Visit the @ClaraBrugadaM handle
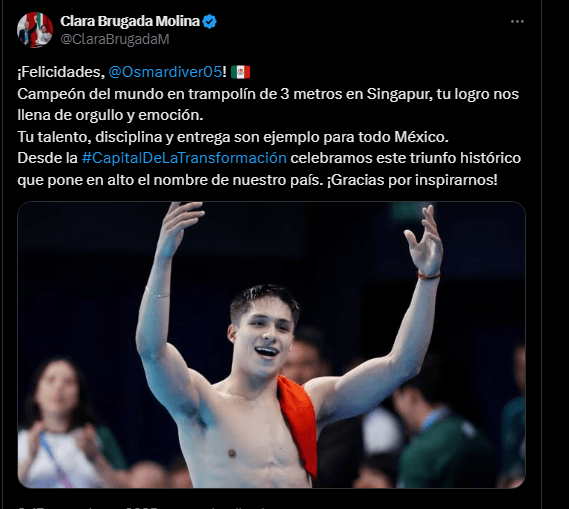Image resolution: width=569 pixels, height=509 pixels. coord(115,39)
